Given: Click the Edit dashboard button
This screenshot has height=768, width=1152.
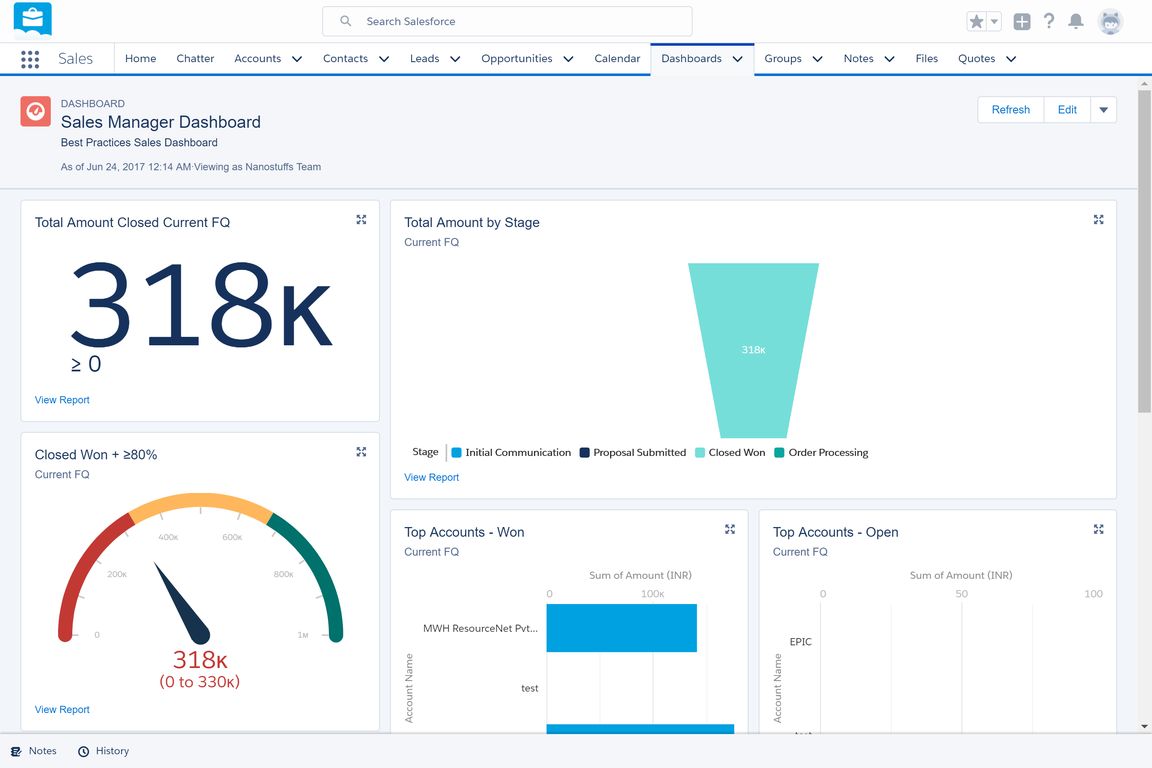Looking at the screenshot, I should click(1068, 110).
